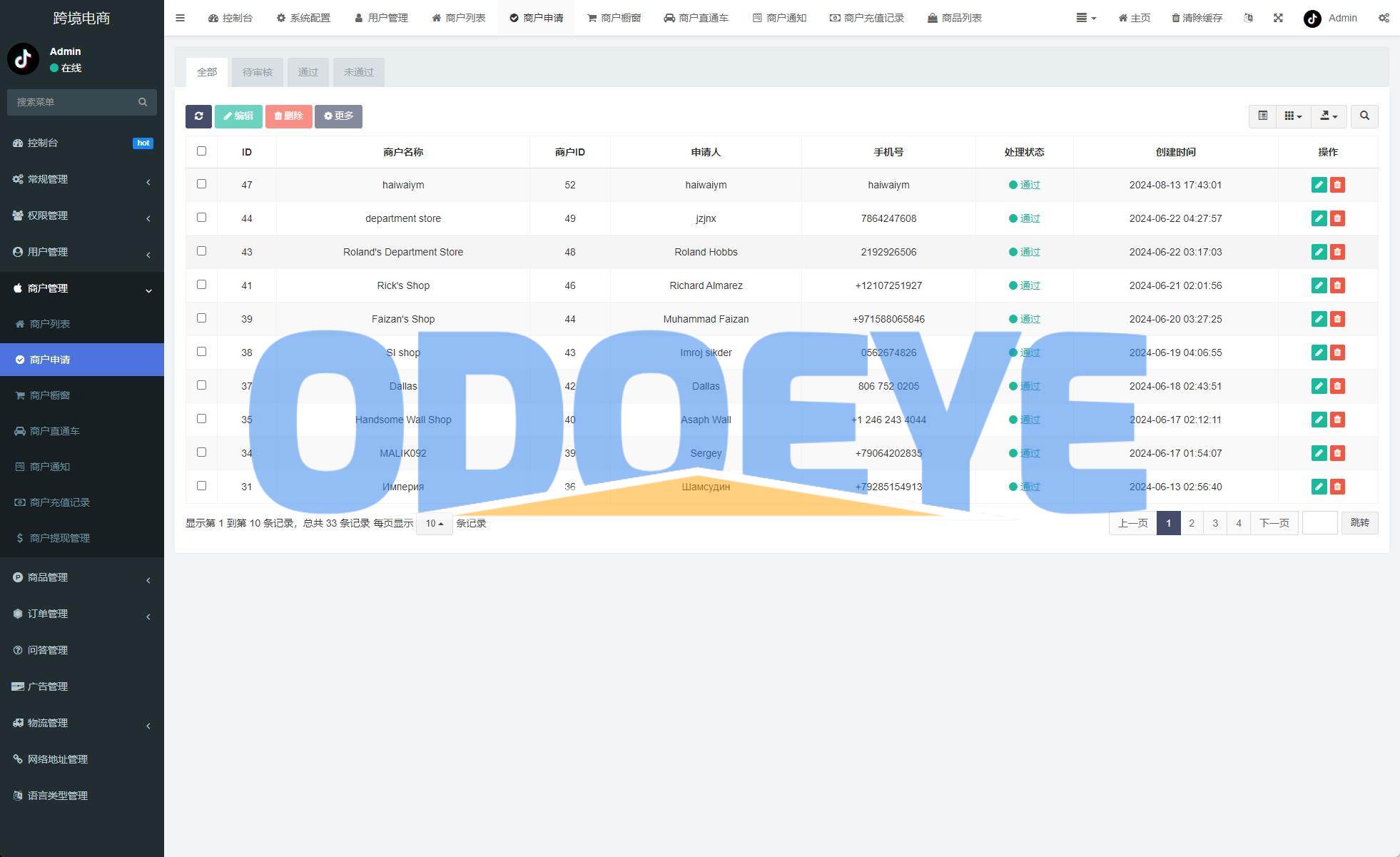Expand the 订单管理 sidebar menu
Screen dimensions: 1400x857
[x=82, y=614]
